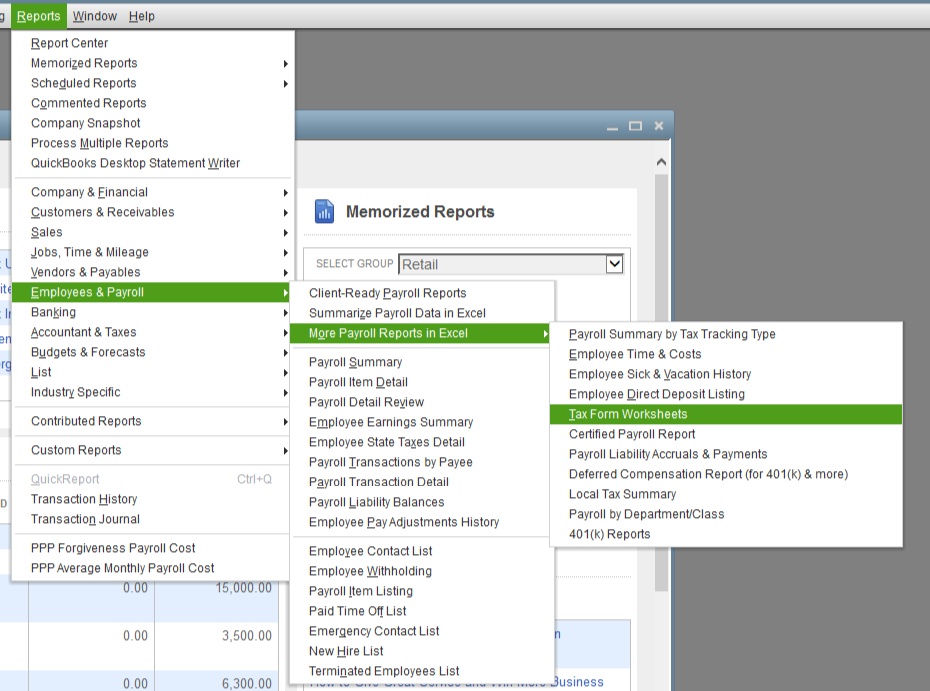Select Summarize Payroll Data in Excel

422,313
